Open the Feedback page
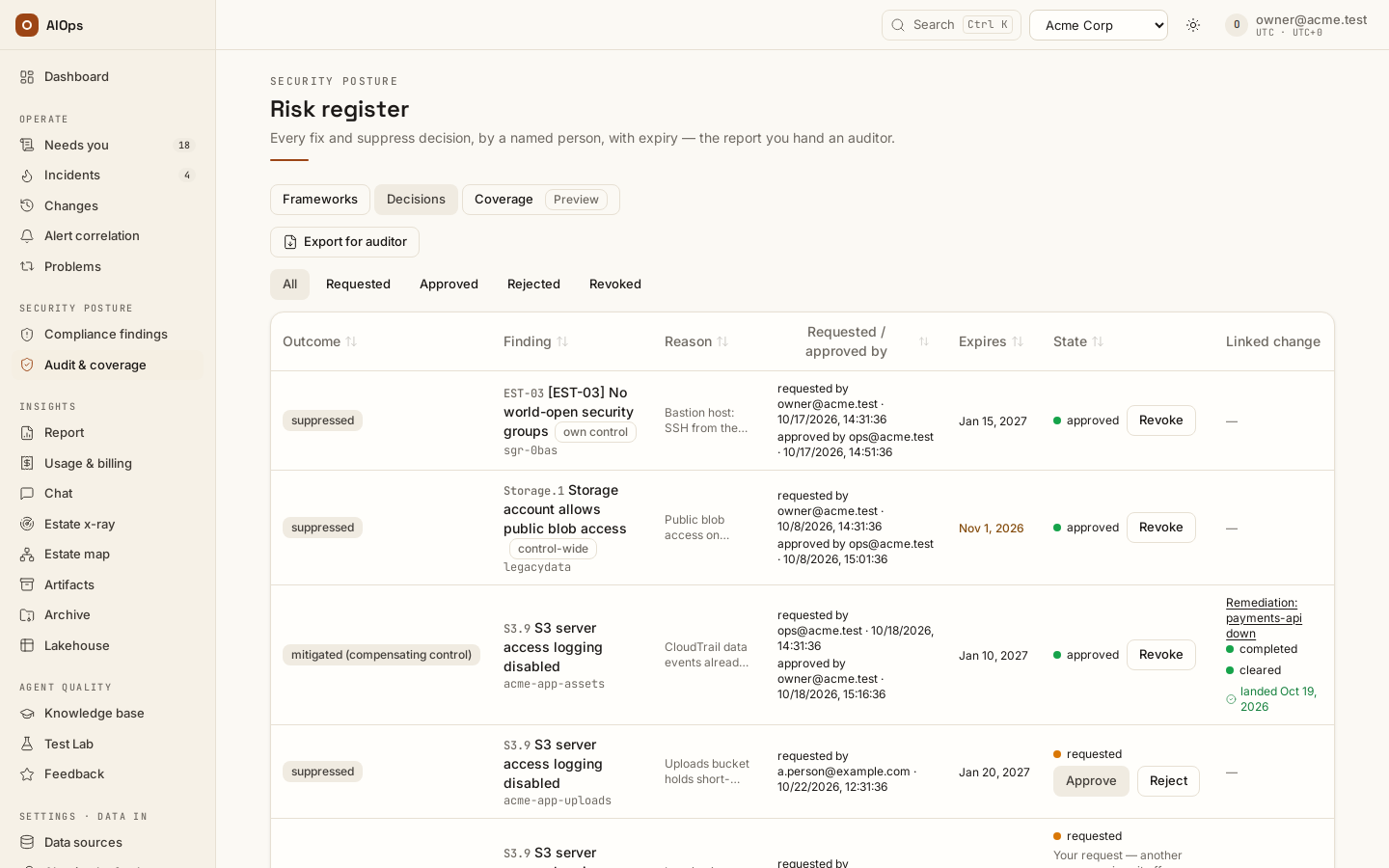This screenshot has height=868, width=1389. [x=107, y=773]
